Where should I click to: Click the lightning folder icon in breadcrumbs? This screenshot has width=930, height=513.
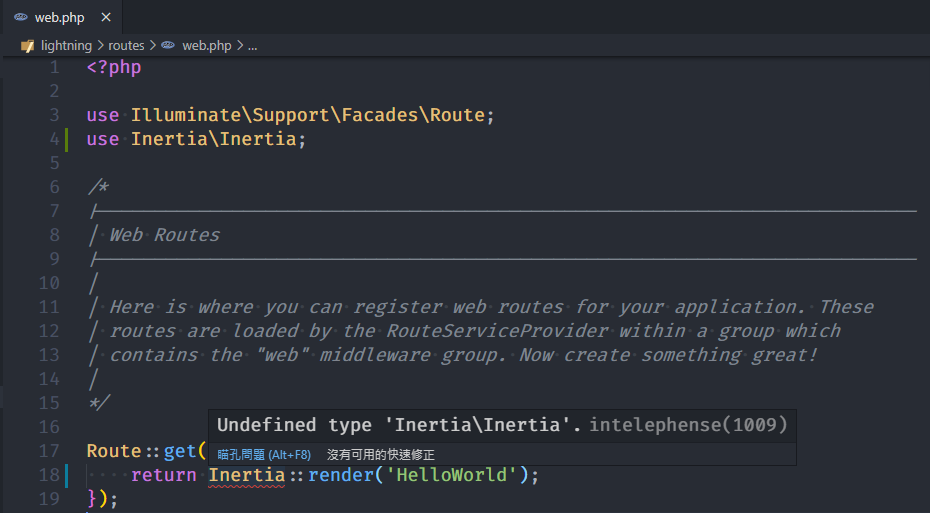click(x=28, y=46)
